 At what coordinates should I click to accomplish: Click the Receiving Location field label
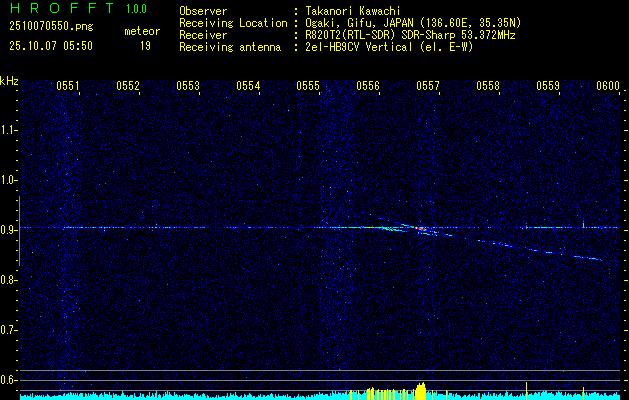click(233, 23)
